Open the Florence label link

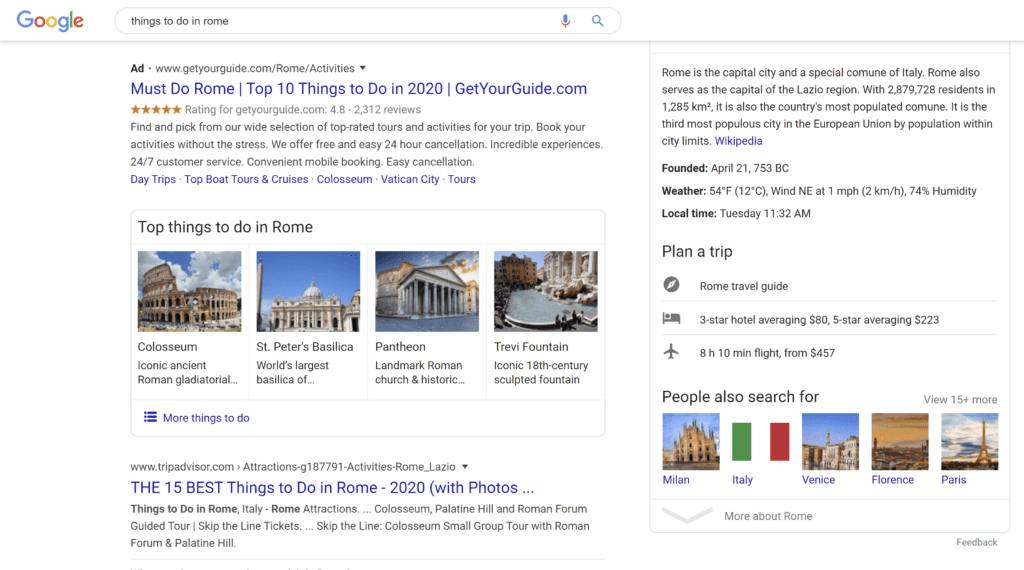click(x=893, y=480)
